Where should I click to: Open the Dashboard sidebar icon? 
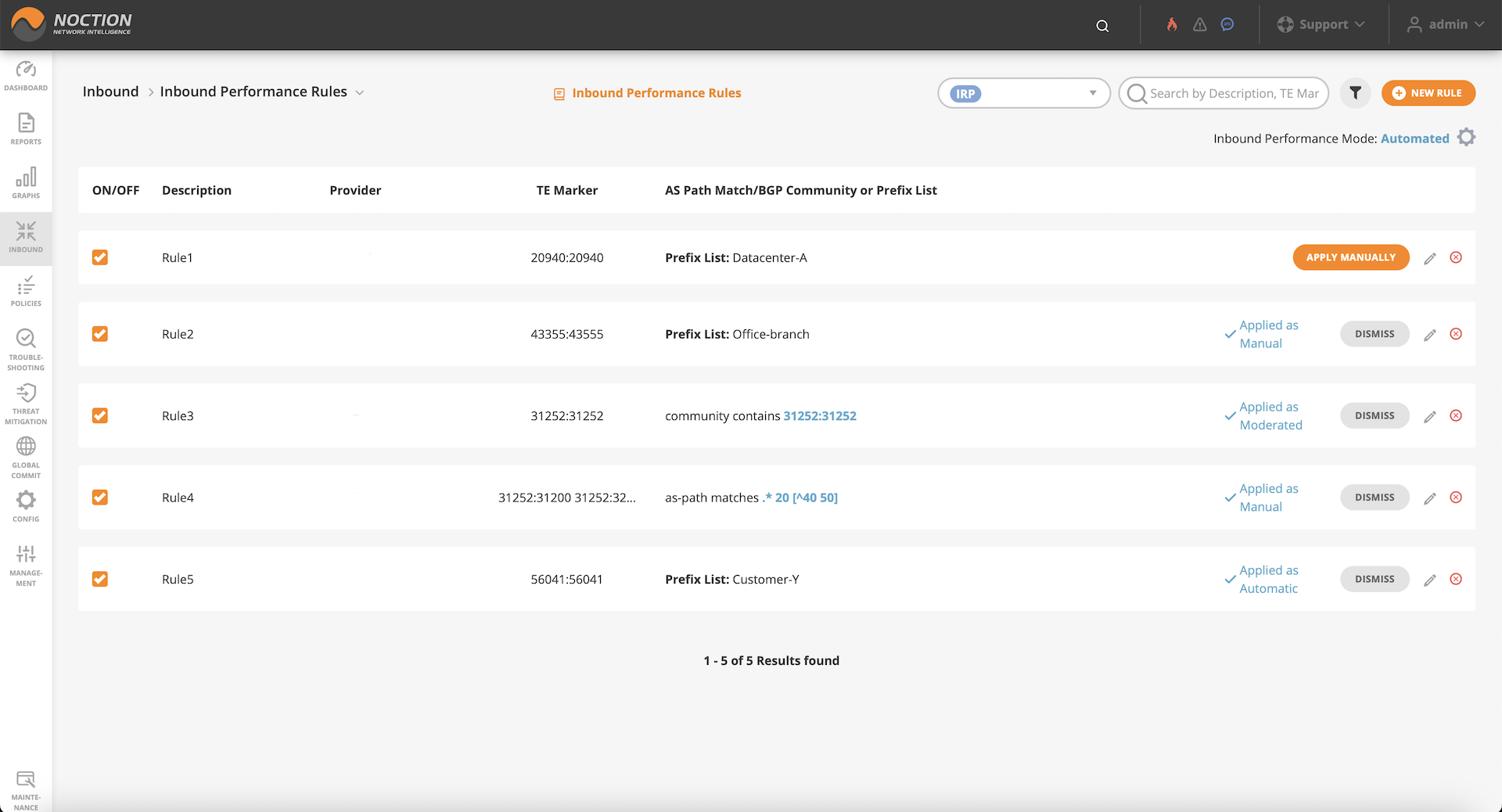tap(26, 77)
